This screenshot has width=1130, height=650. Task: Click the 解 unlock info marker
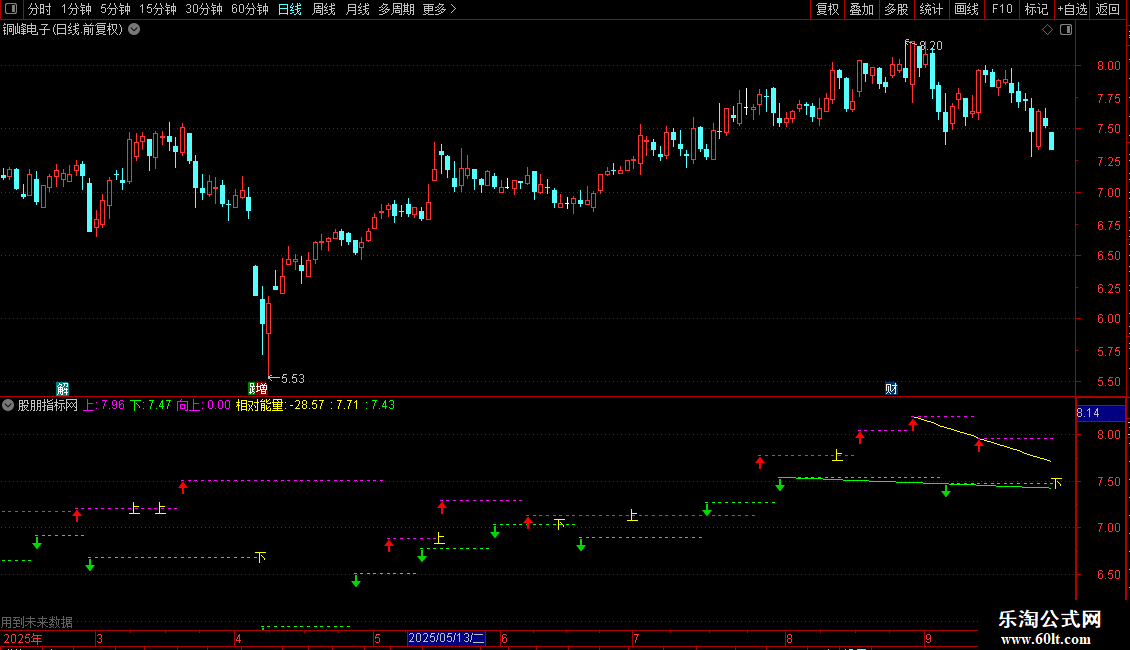[x=63, y=388]
